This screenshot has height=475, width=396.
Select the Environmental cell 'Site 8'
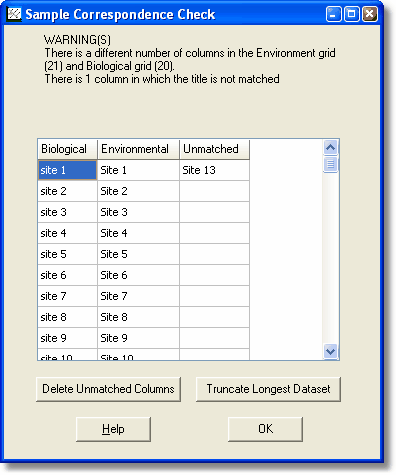[x=138, y=317]
